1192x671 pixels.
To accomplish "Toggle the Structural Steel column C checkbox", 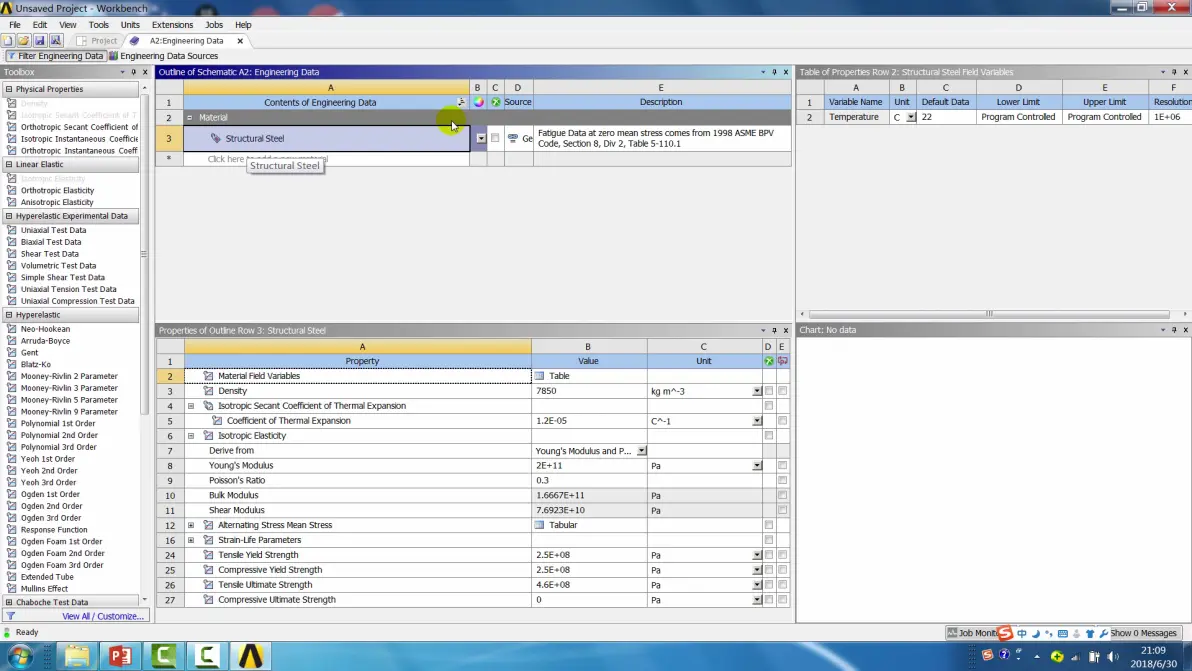I will coord(495,138).
